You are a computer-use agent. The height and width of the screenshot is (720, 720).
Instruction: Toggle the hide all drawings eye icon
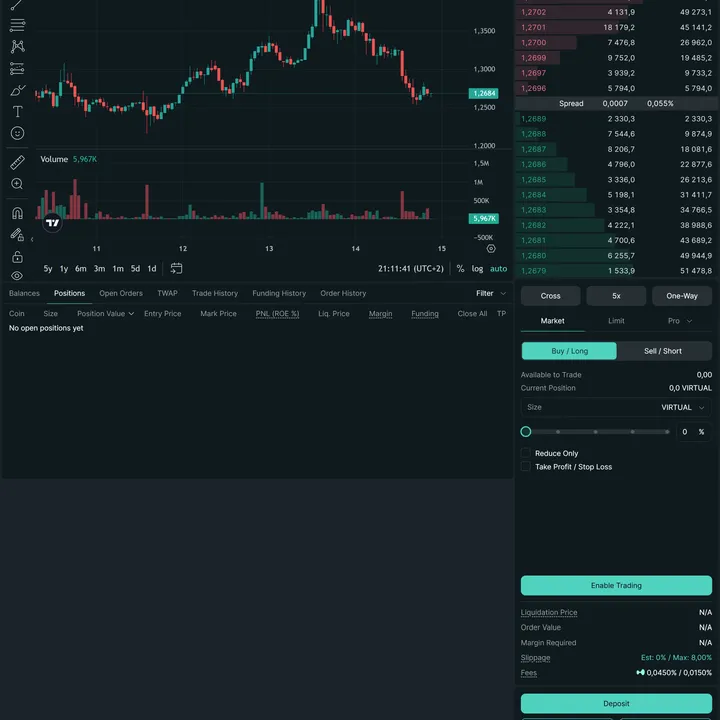pyautogui.click(x=17, y=276)
